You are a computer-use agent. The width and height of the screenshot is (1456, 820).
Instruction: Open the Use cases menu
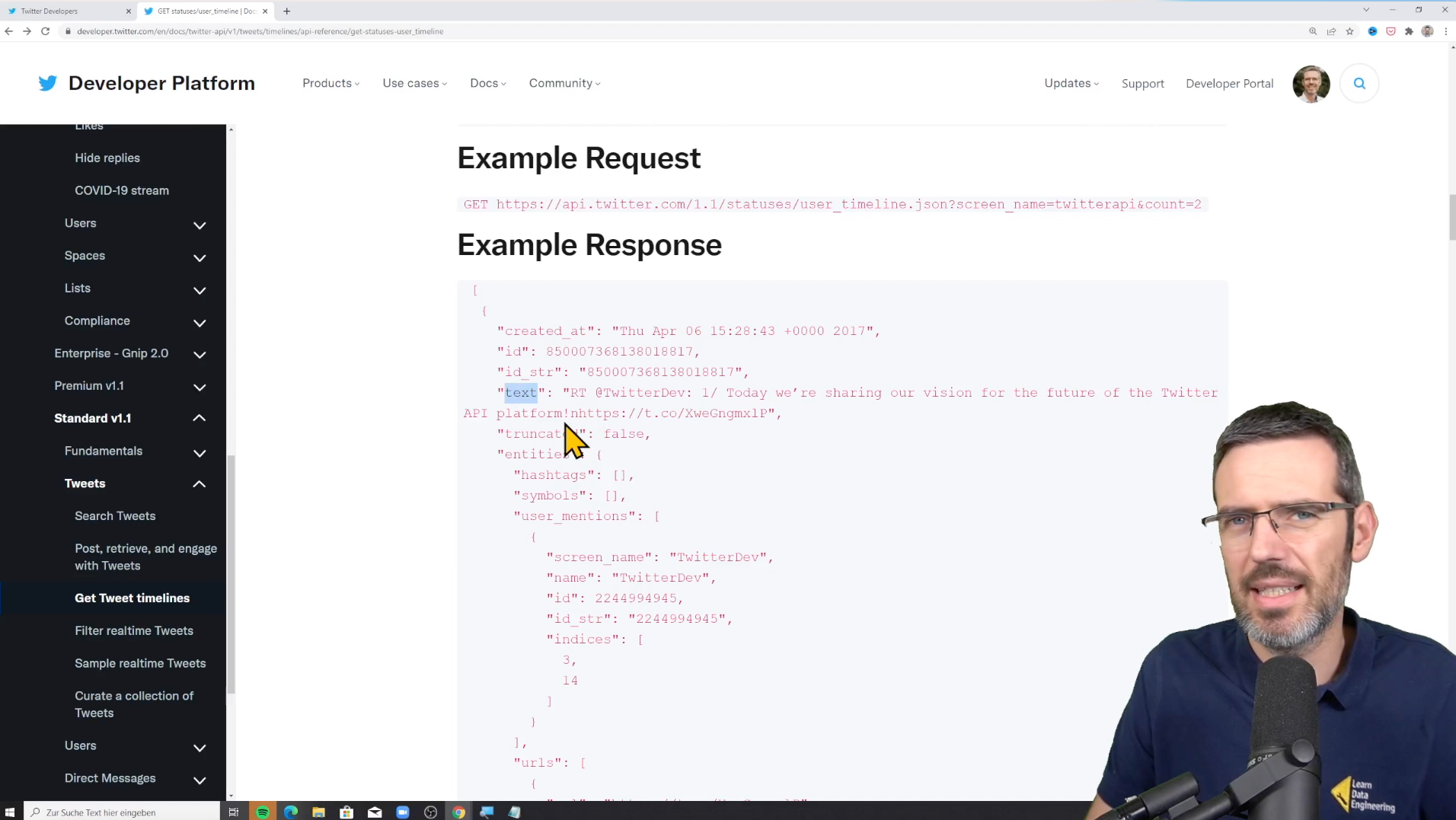[x=415, y=83]
